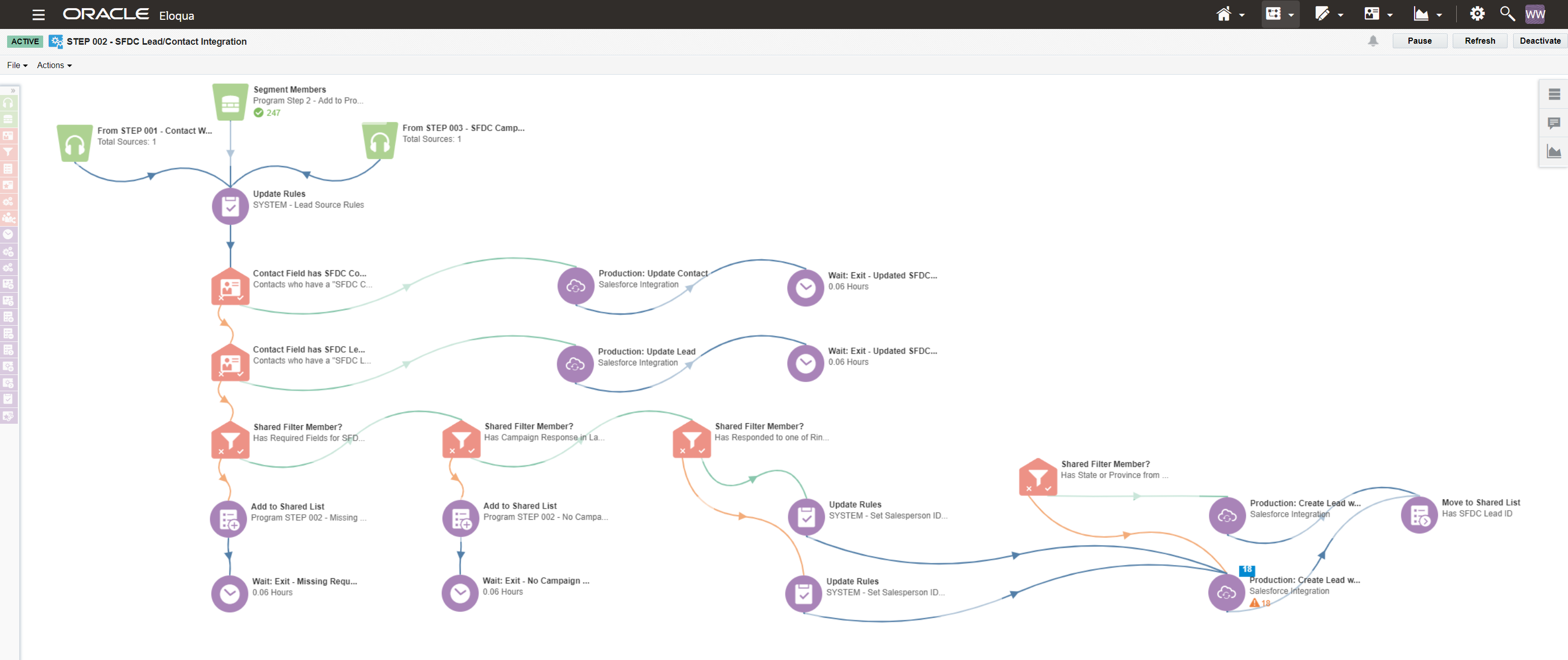The image size is (1568, 660).
Task: Open the Settings gear
Action: pyautogui.click(x=1477, y=13)
